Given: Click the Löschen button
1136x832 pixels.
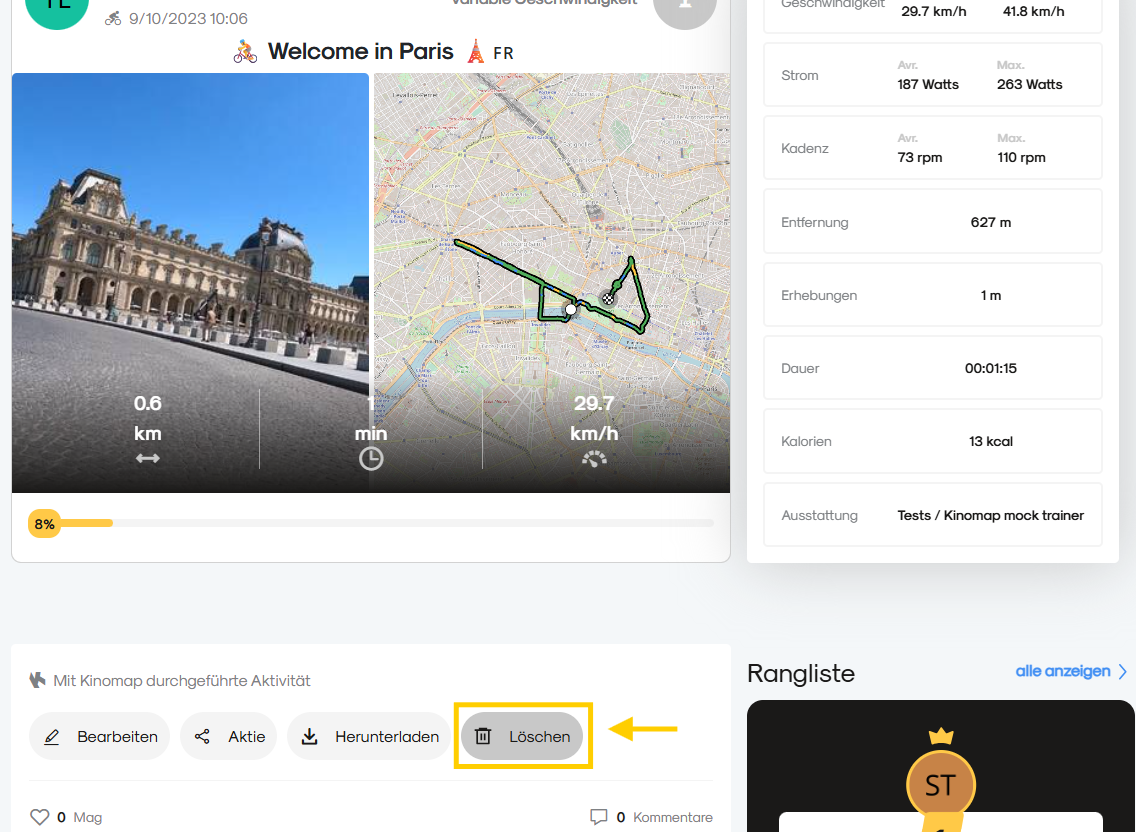Looking at the screenshot, I should tap(522, 736).
